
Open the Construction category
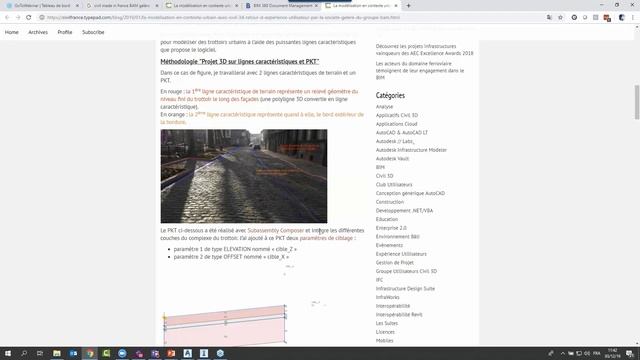(390, 202)
